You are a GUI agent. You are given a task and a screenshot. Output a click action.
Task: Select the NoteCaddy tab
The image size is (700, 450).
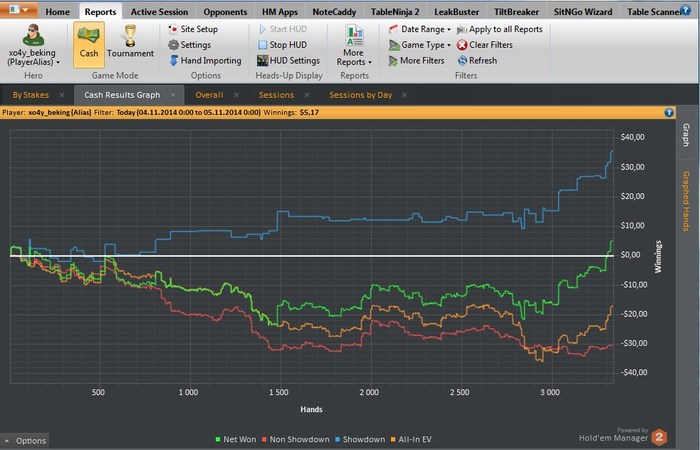pos(334,12)
